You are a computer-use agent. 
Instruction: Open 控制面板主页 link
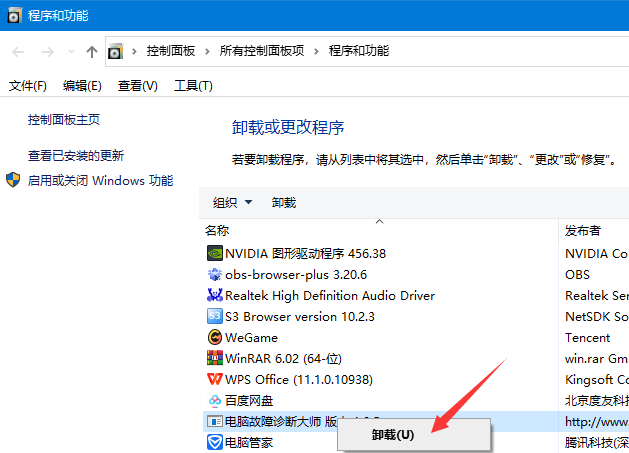[x=64, y=120]
